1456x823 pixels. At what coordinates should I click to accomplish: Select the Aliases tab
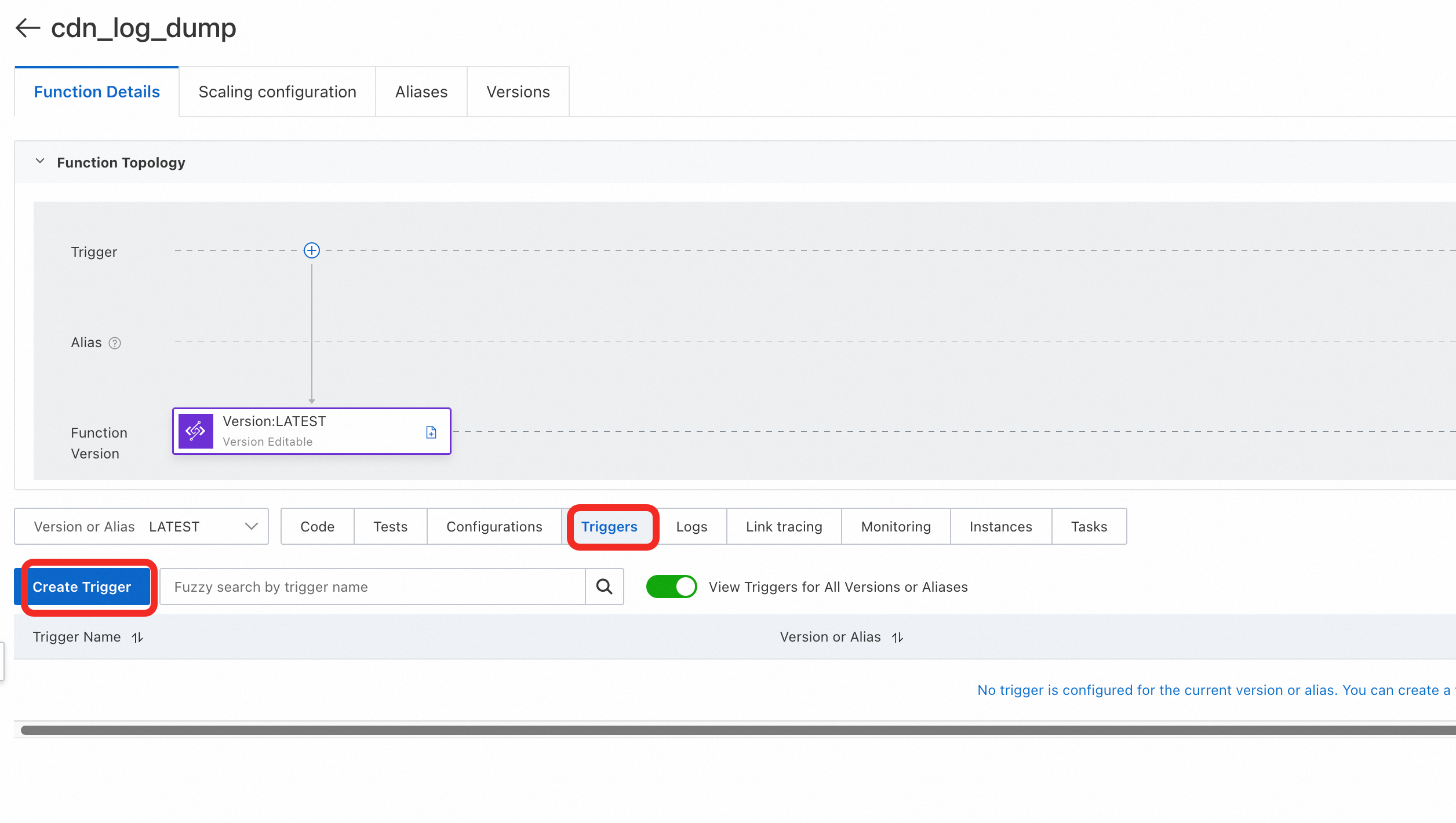[x=421, y=92]
